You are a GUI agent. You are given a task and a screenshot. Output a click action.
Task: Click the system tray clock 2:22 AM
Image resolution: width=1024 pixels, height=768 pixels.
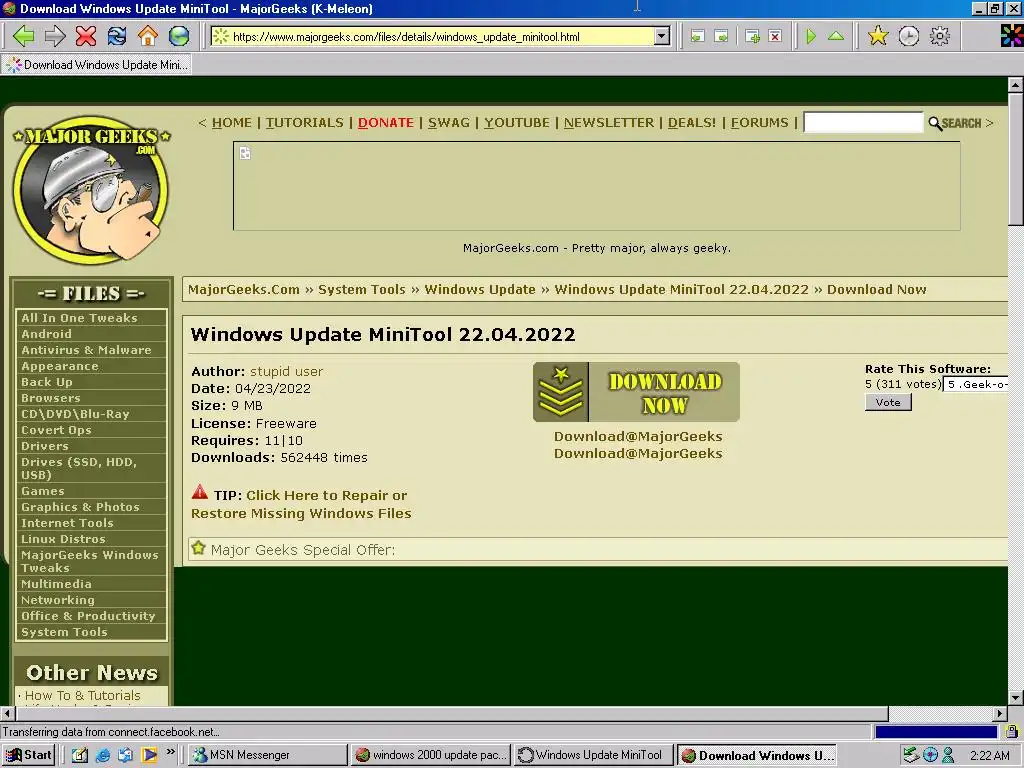[x=989, y=756]
